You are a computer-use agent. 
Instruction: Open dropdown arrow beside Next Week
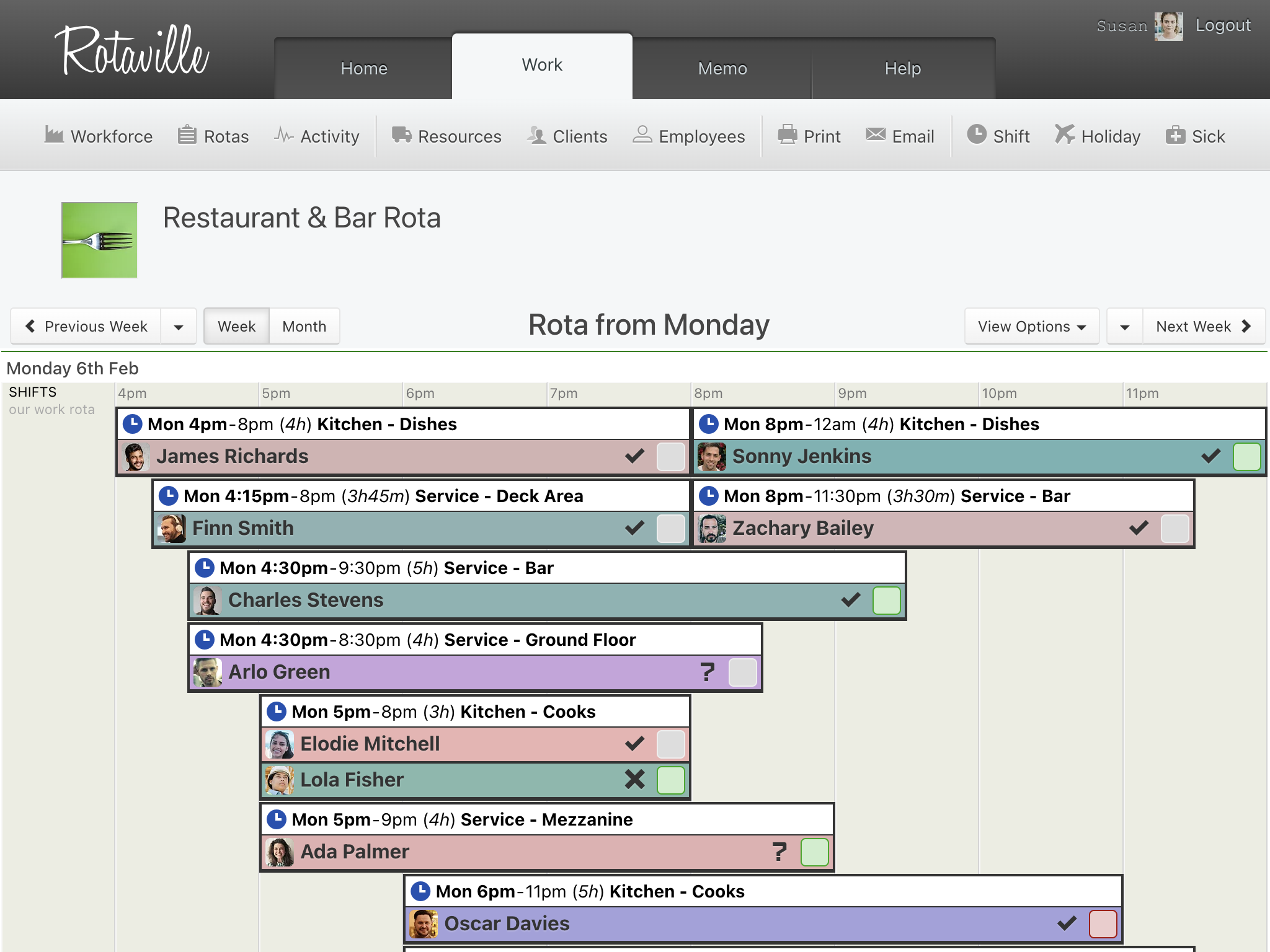(1125, 327)
